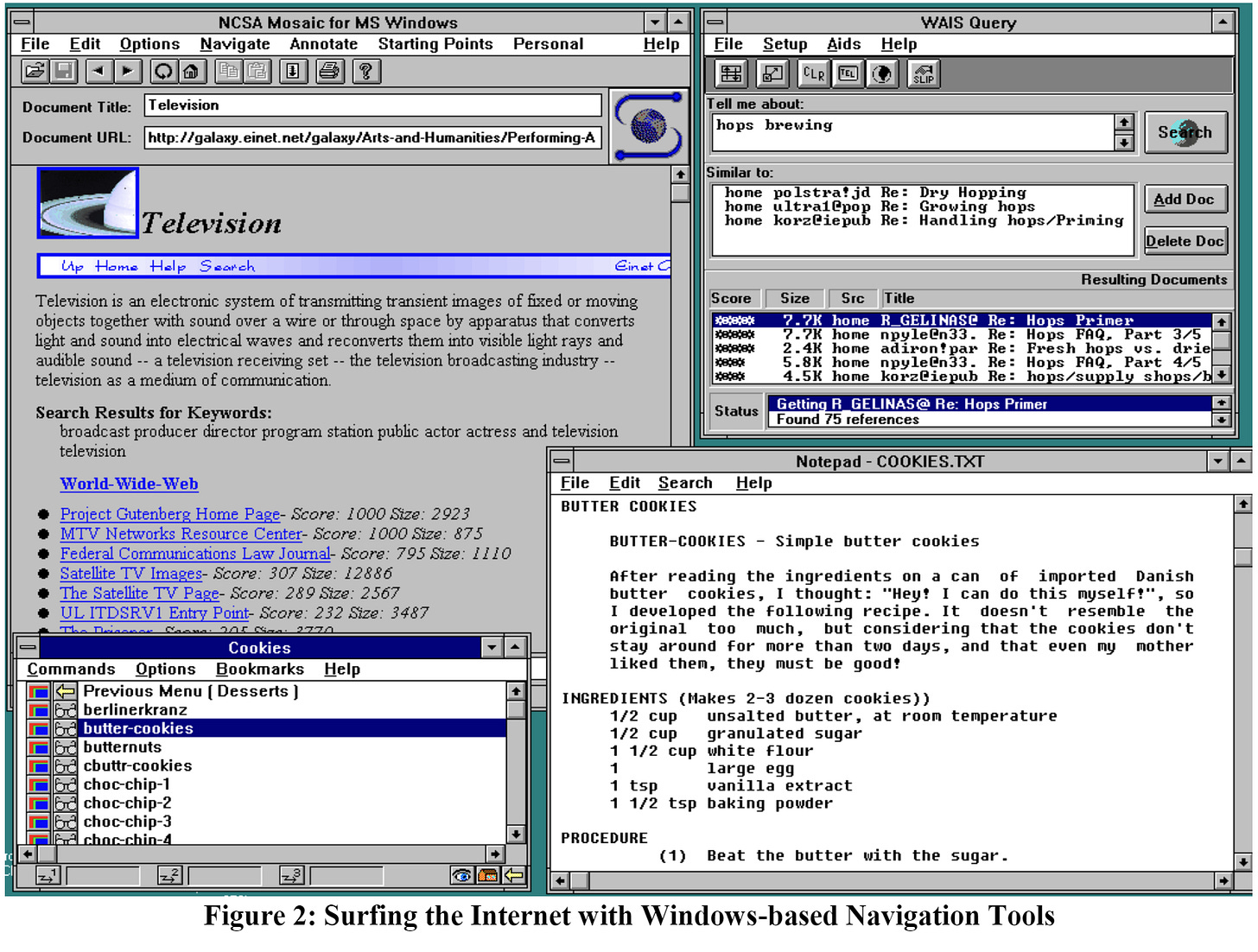Open the MTV Networks Resource Center link
The image size is (1258, 952).
tap(181, 534)
